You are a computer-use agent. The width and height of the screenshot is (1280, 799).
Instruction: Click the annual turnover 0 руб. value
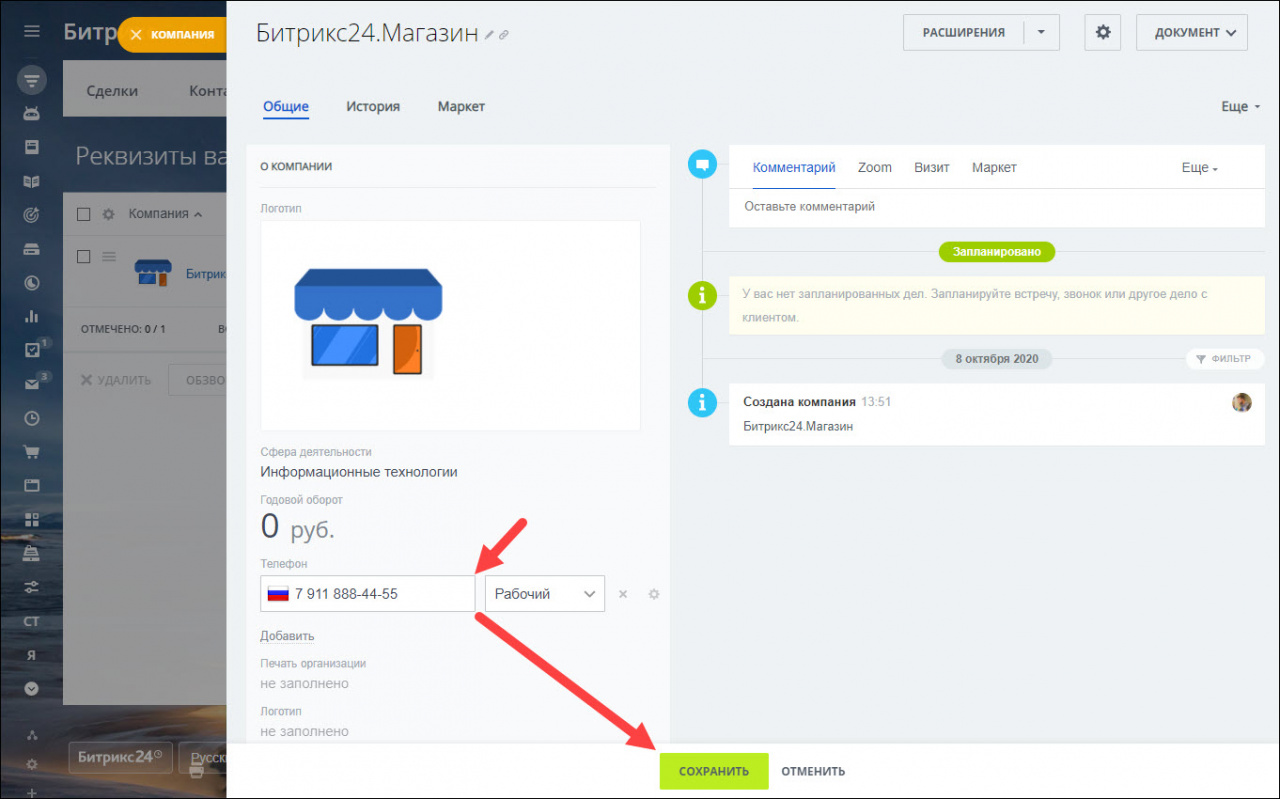[298, 527]
